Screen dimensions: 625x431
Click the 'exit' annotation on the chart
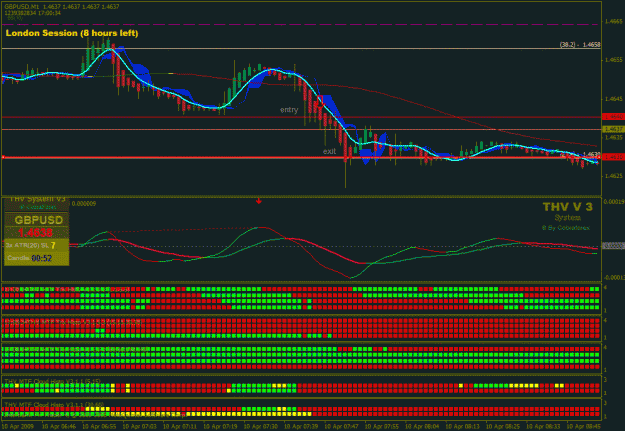click(x=329, y=152)
